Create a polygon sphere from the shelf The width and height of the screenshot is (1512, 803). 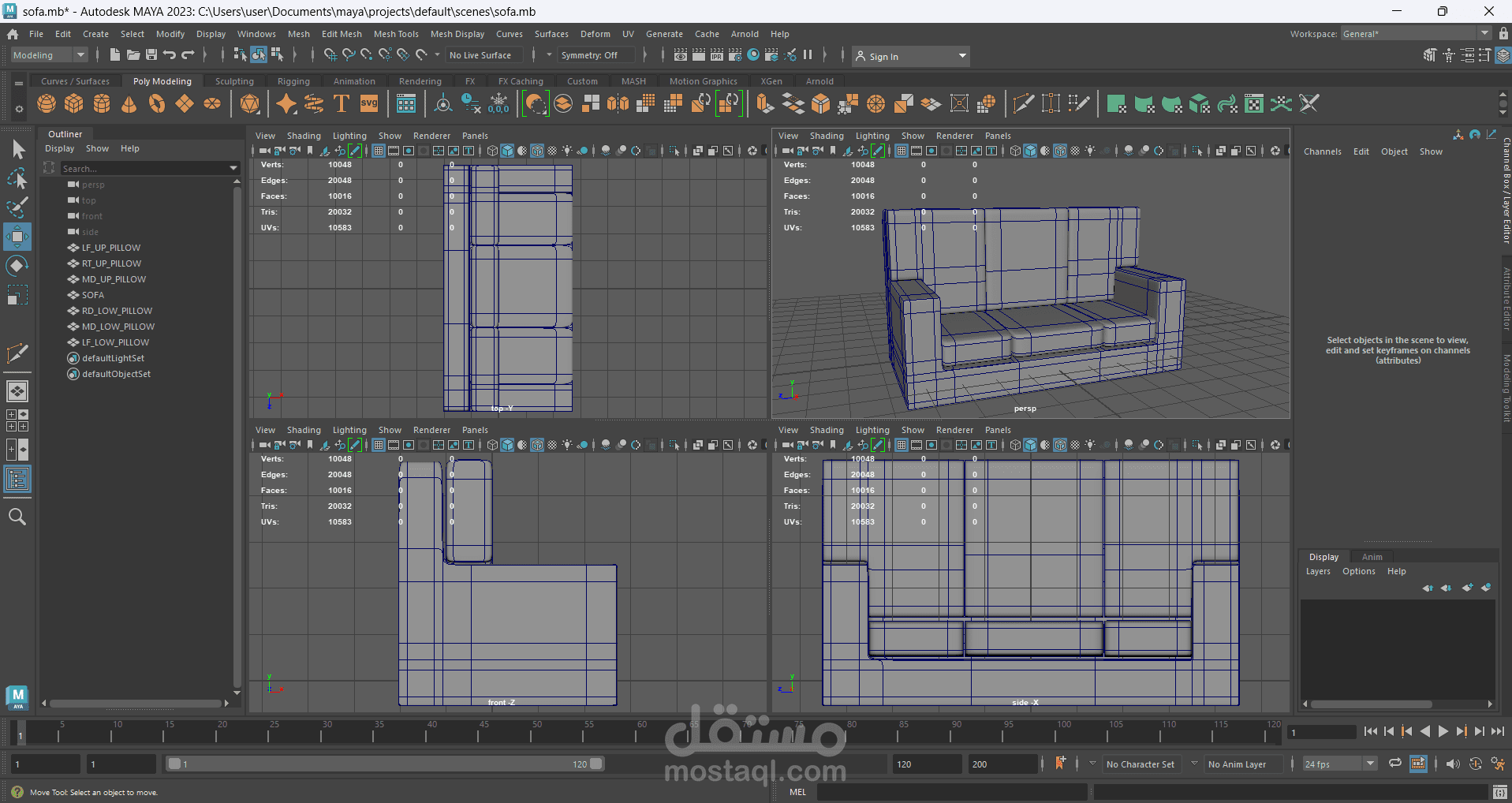(47, 103)
